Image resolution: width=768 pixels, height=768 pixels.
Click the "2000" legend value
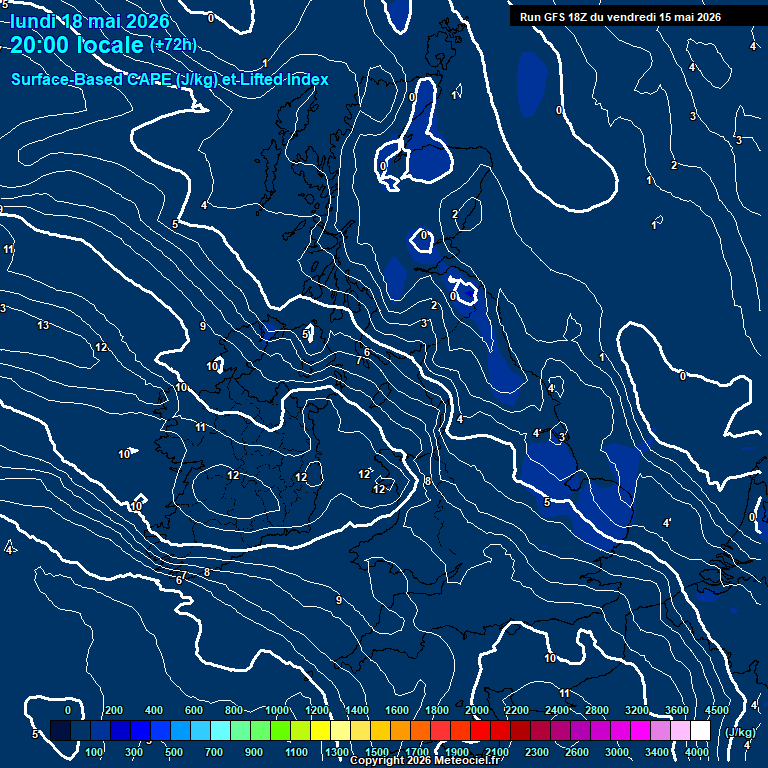(x=477, y=710)
